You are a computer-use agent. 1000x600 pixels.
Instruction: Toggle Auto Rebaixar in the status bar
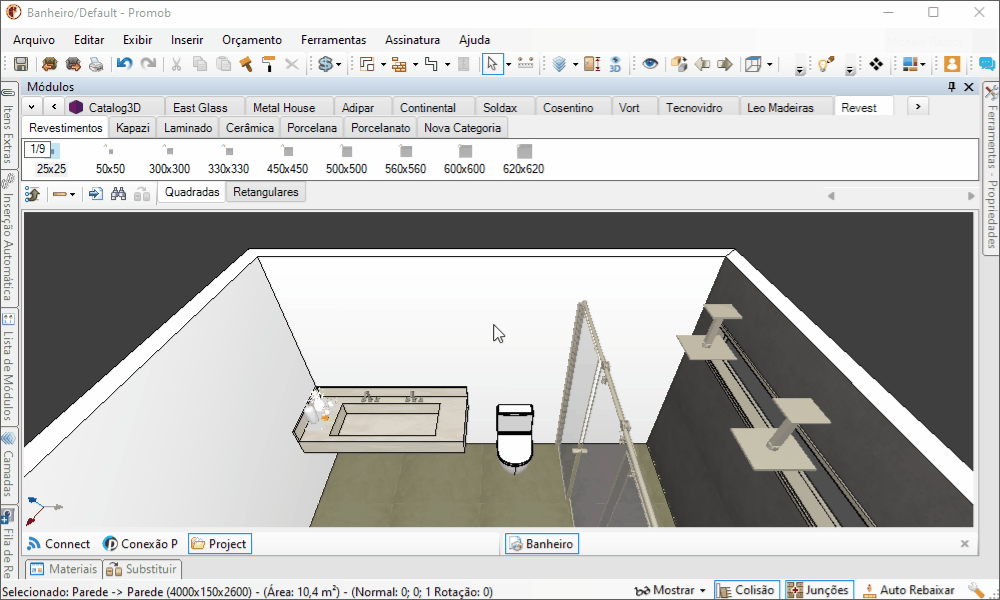[909, 590]
